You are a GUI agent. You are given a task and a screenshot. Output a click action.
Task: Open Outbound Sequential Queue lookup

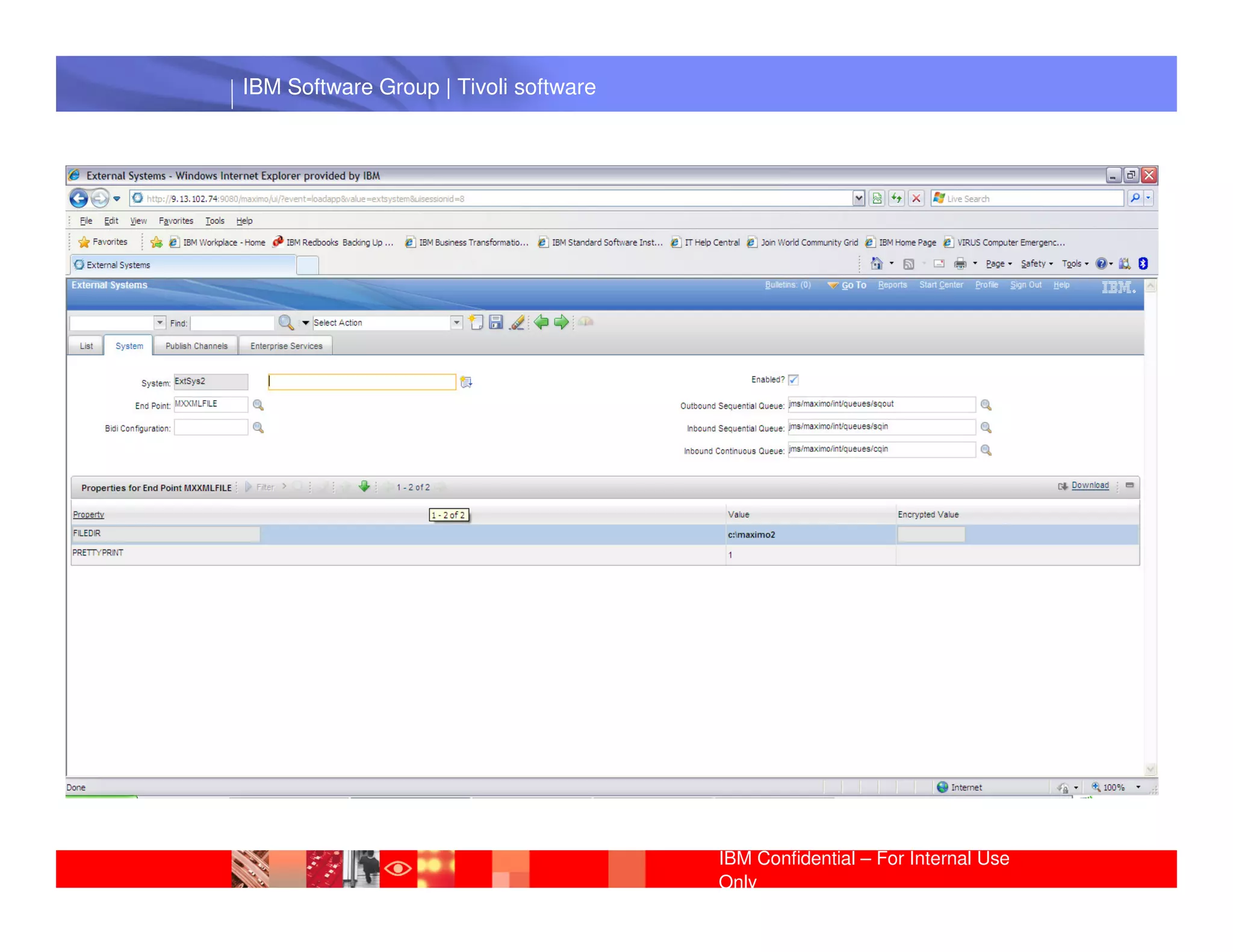pyautogui.click(x=986, y=405)
